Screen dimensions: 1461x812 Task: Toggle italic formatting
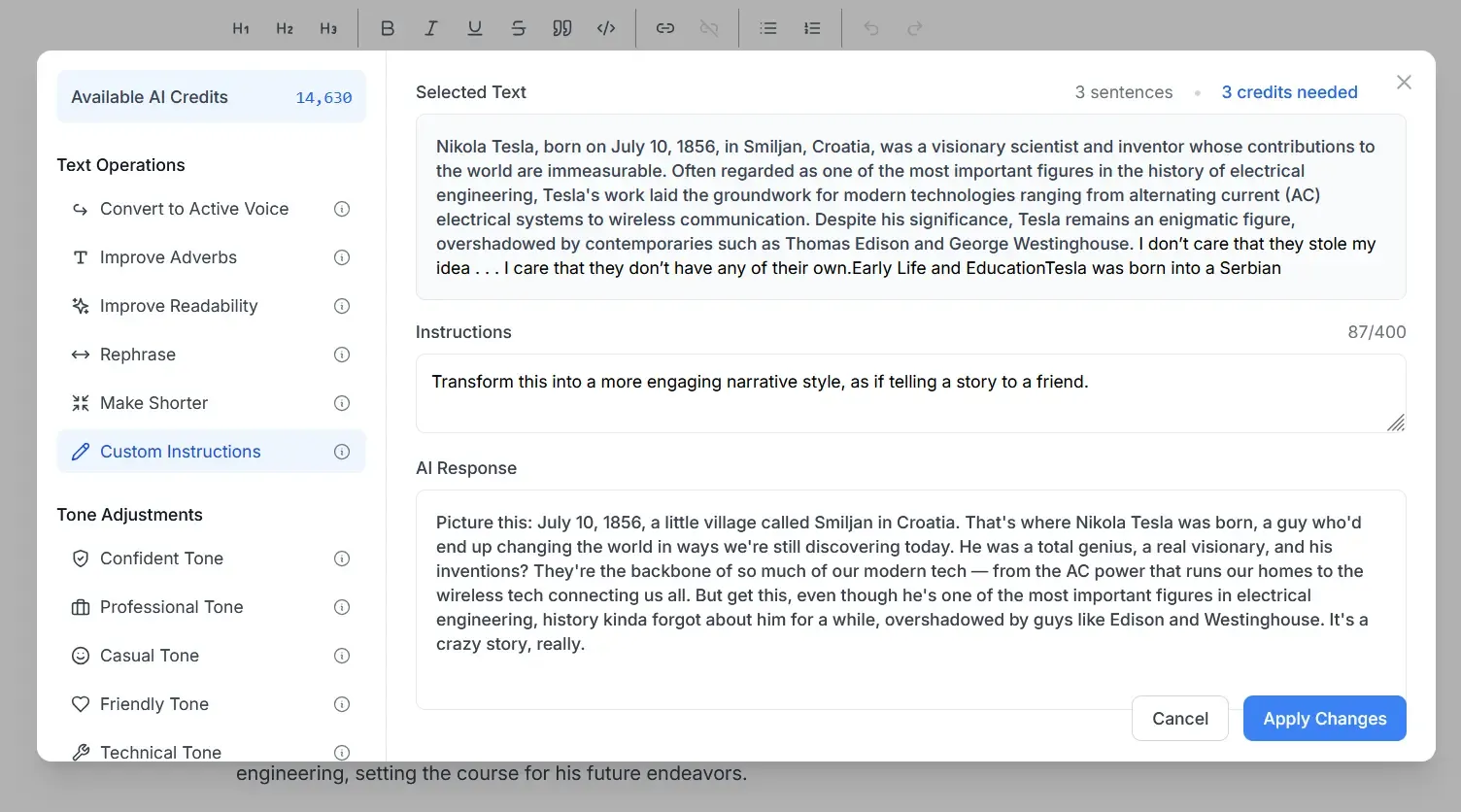[431, 28]
